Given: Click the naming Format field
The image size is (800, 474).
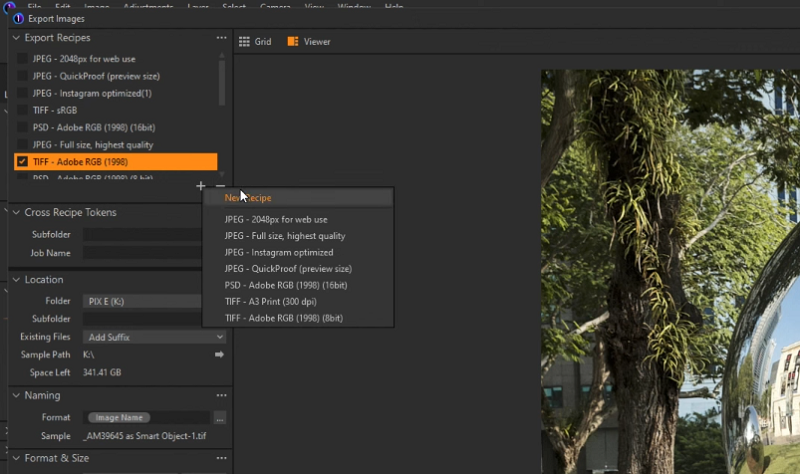Looking at the screenshot, I should (147, 417).
